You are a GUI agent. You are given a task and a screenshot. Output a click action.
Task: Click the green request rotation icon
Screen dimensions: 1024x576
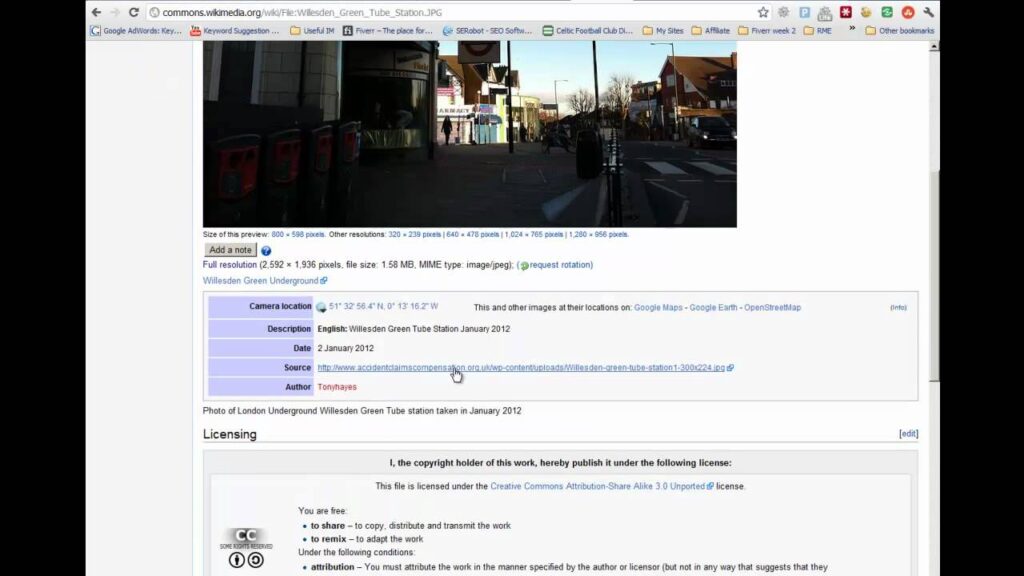point(524,266)
